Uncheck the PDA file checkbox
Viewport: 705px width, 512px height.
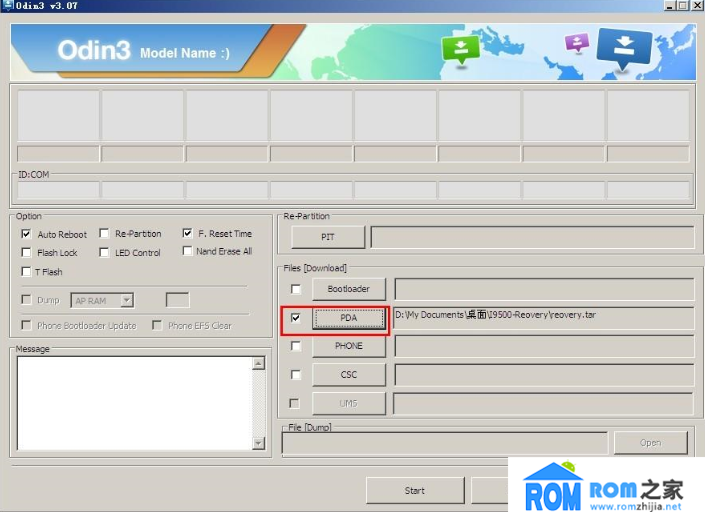[295, 318]
